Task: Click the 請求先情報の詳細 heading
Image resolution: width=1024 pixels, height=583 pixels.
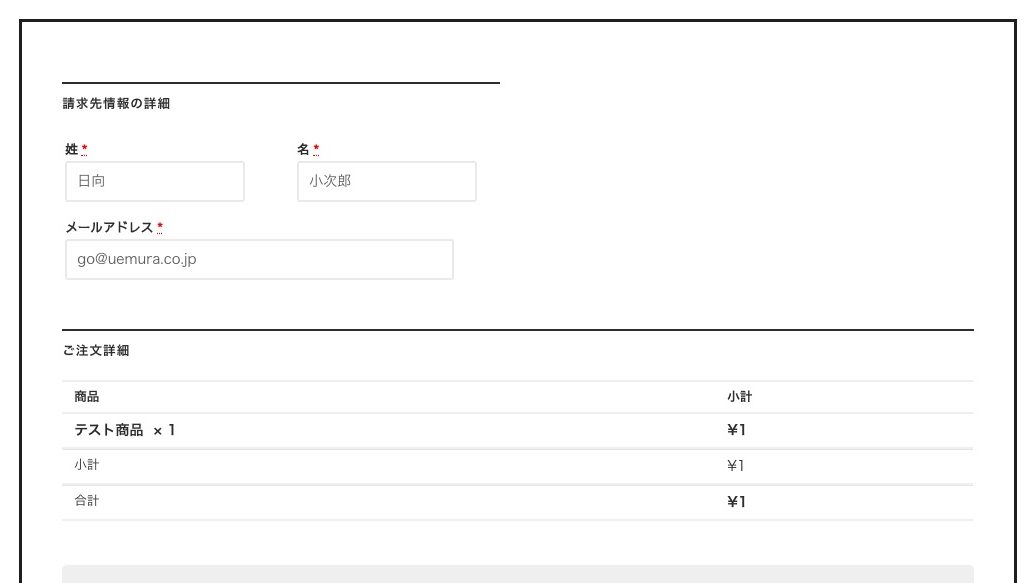Action: click(x=116, y=103)
